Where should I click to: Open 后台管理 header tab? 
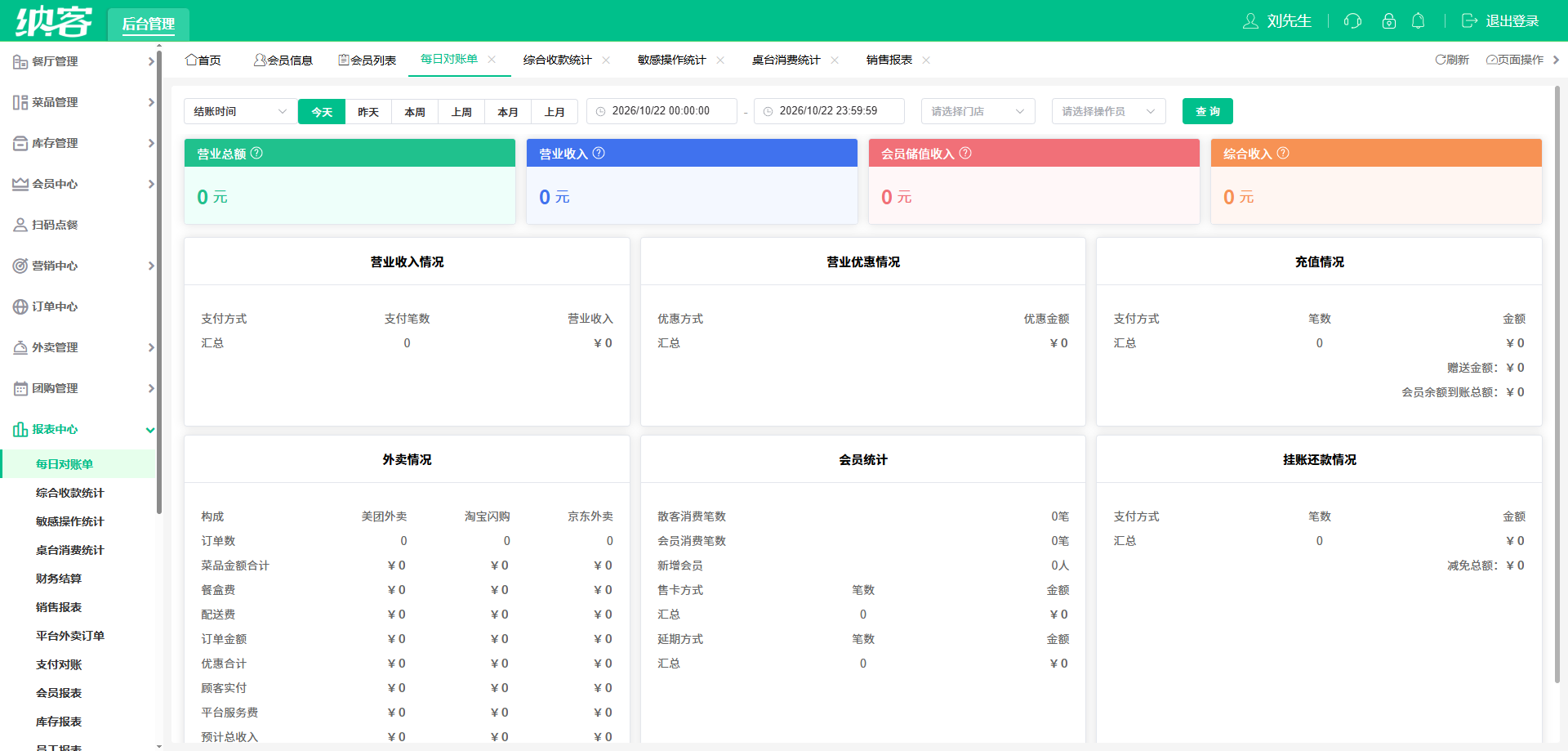pyautogui.click(x=149, y=25)
